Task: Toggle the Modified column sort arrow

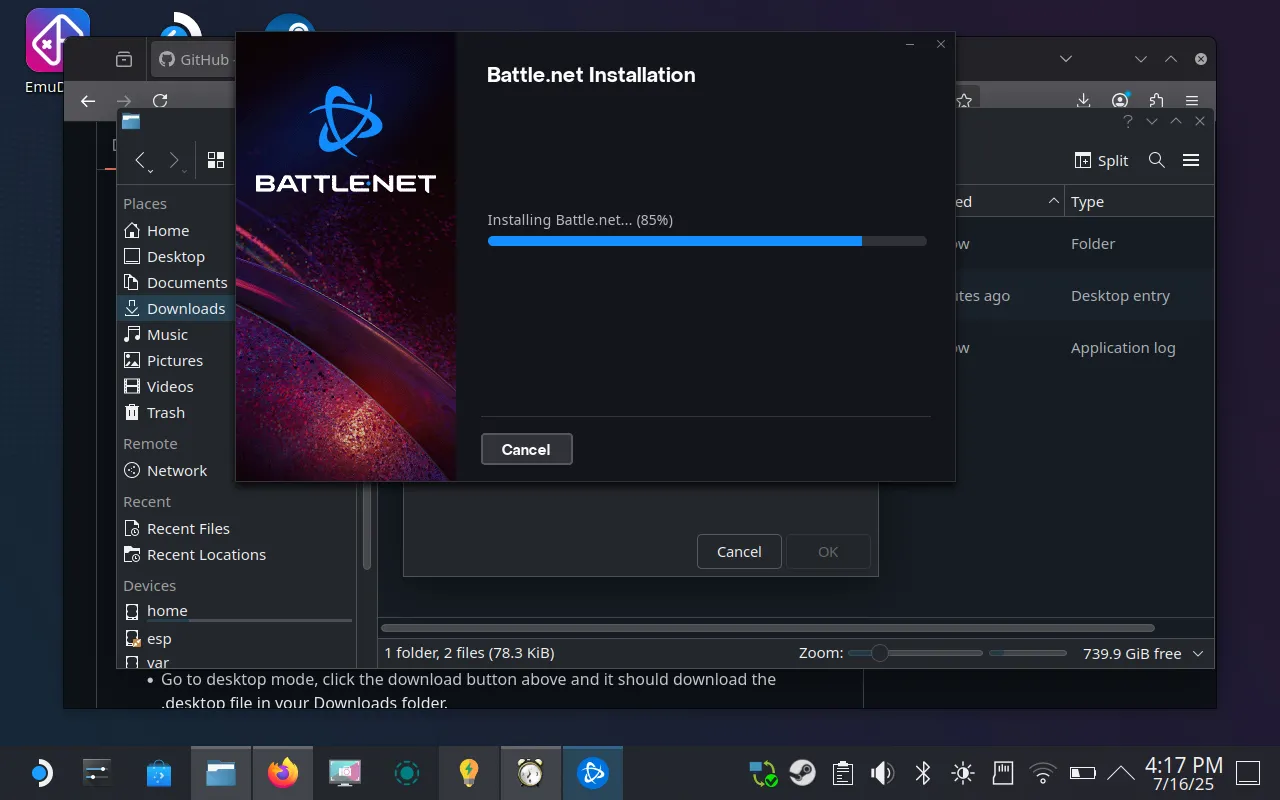Action: [x=1052, y=201]
